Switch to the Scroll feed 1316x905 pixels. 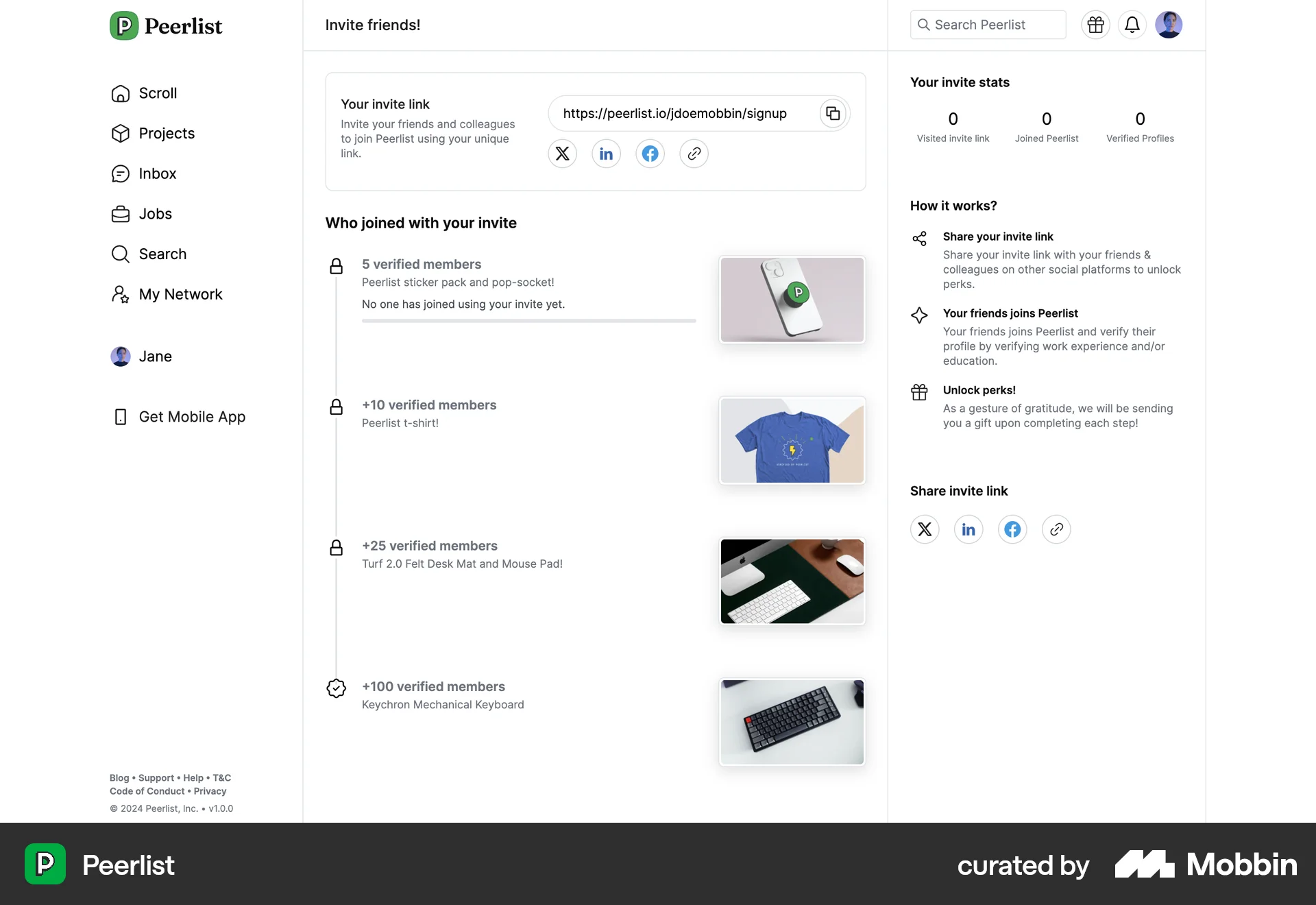(158, 93)
